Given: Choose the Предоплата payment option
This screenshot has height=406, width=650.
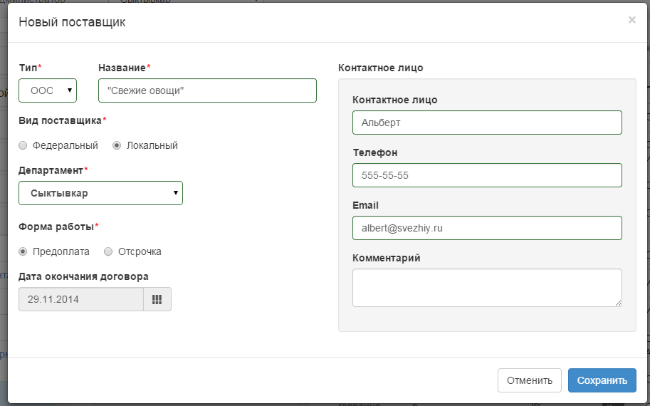Looking at the screenshot, I should point(23,252).
